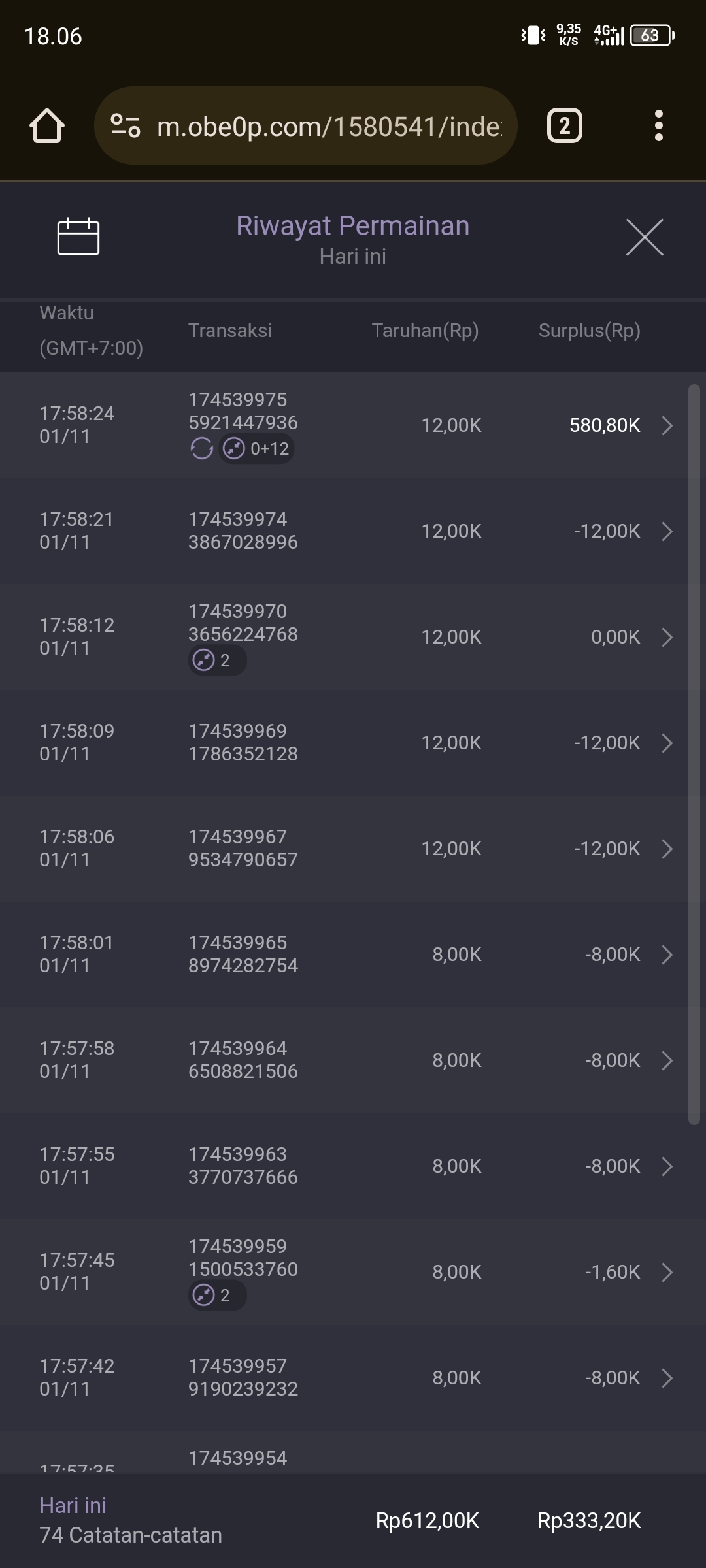The width and height of the screenshot is (706, 1568).
Task: Tap the free spin badge on 17:57:45 row
Action: click(x=217, y=1296)
